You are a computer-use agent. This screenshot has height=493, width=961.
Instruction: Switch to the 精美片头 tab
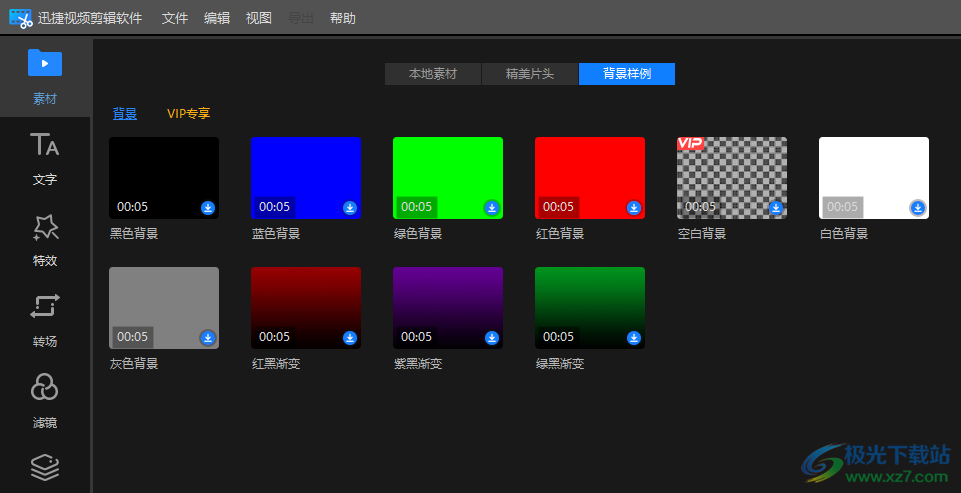[x=530, y=74]
